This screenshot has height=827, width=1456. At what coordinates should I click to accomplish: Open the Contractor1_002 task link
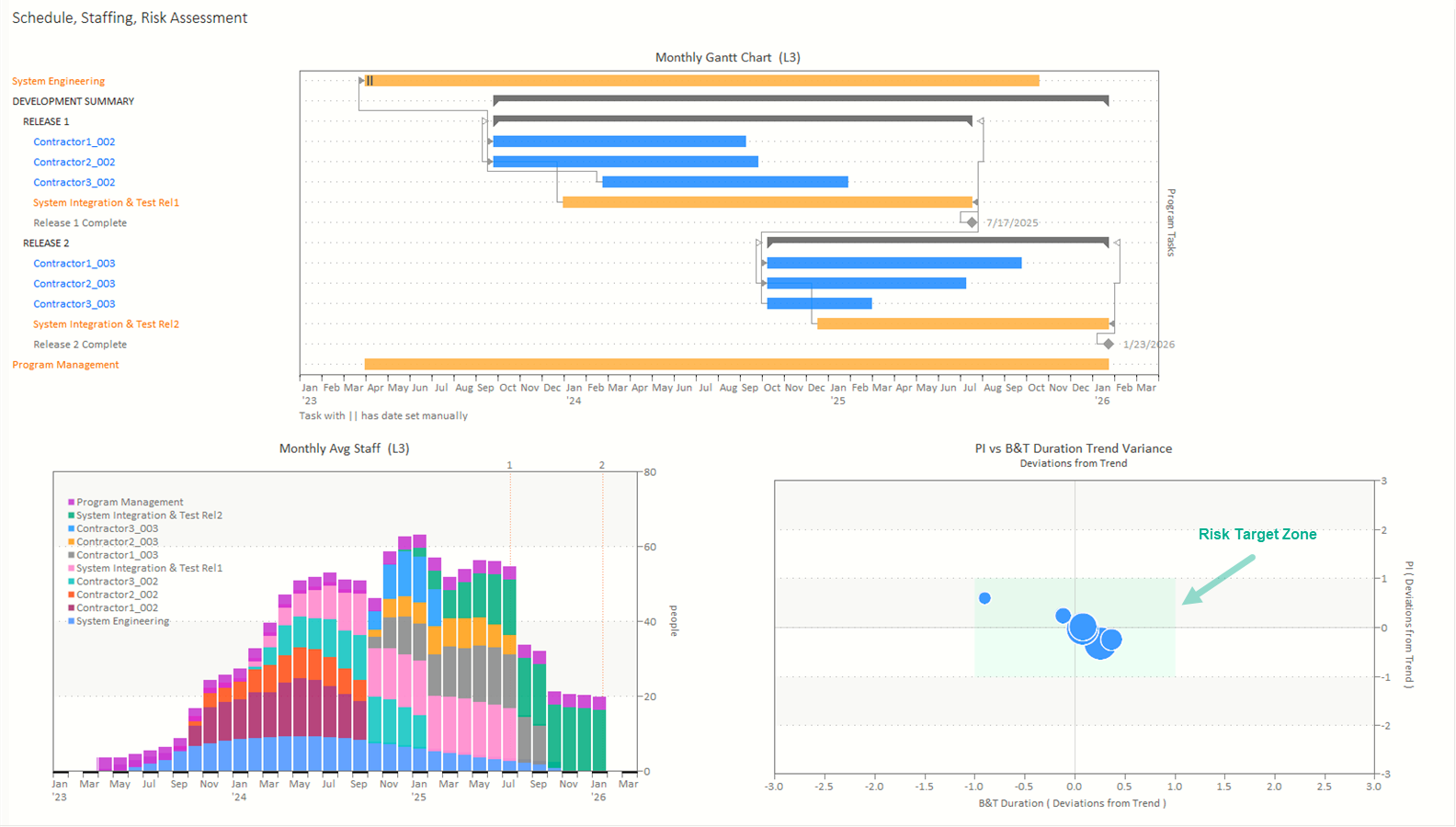tap(74, 142)
